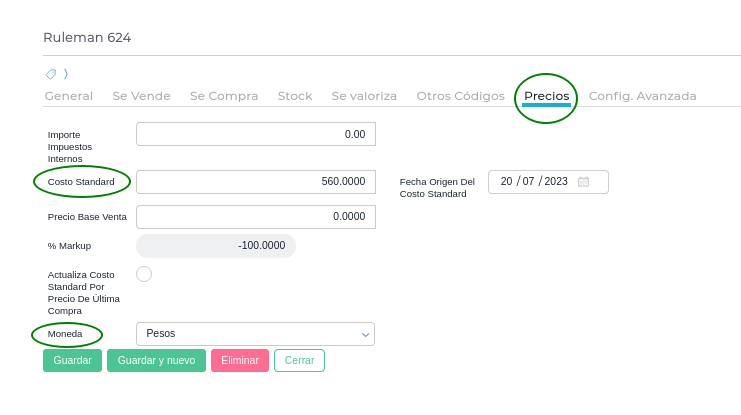Open the calendar picker for Fecha Origen
Image resolution: width=741 pixels, height=415 pixels.
584,182
